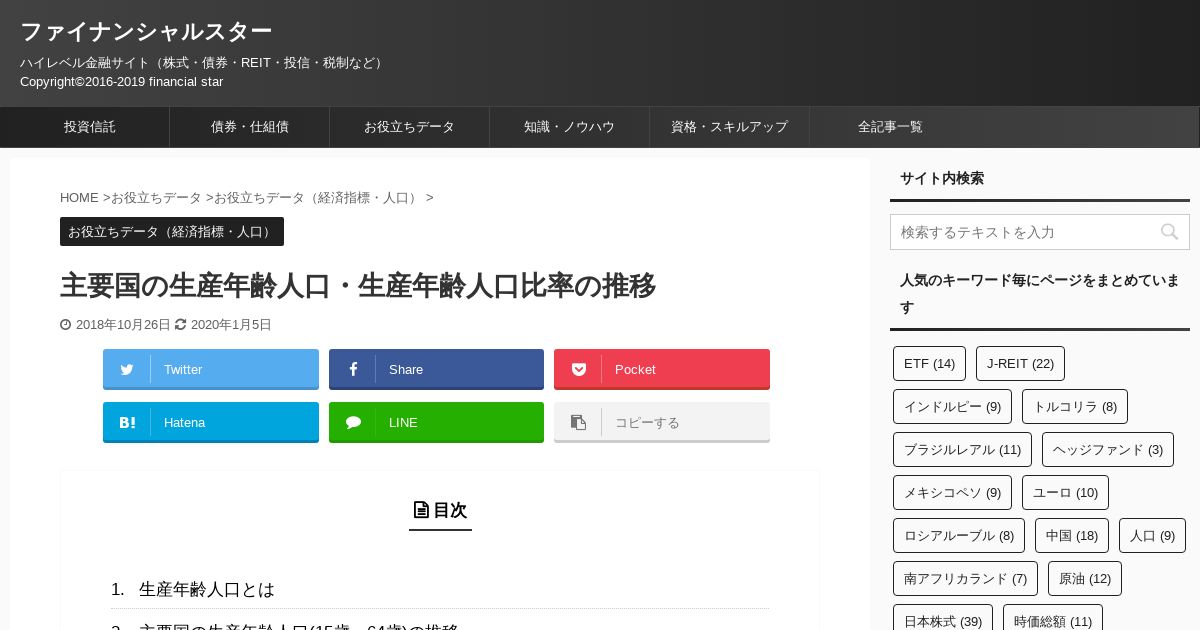Screen dimensions: 1200x630
Task: Click the Twitter bird icon
Action: pyautogui.click(x=127, y=369)
